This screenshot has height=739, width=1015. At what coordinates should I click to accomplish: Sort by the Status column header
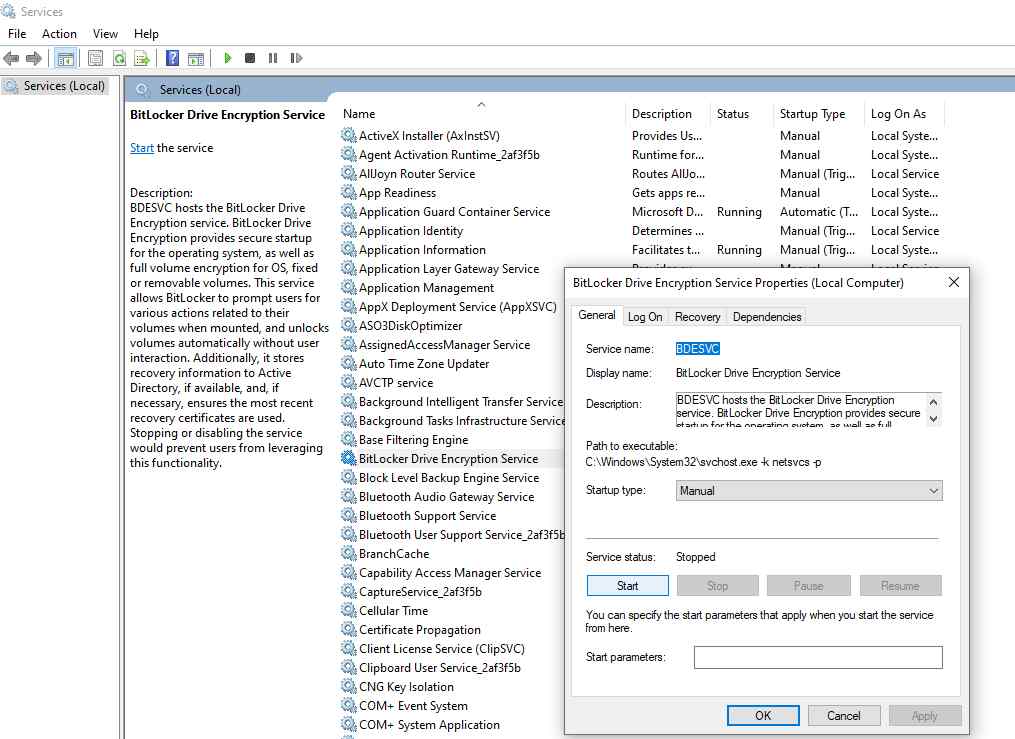pyautogui.click(x=742, y=113)
